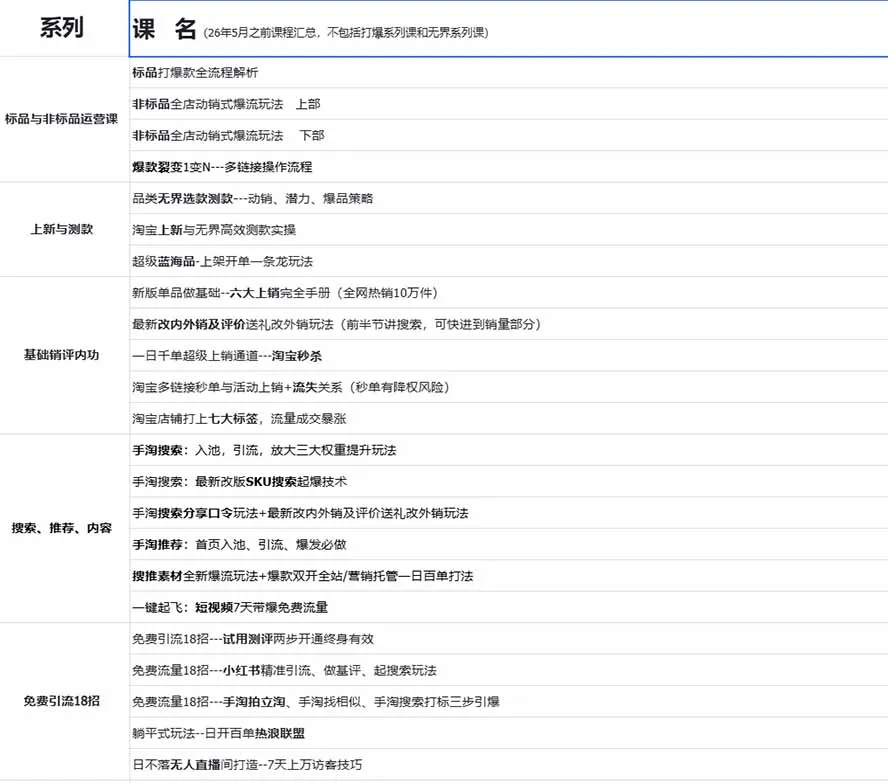Select the 搜索、推荐、内容 series cell

point(64,528)
